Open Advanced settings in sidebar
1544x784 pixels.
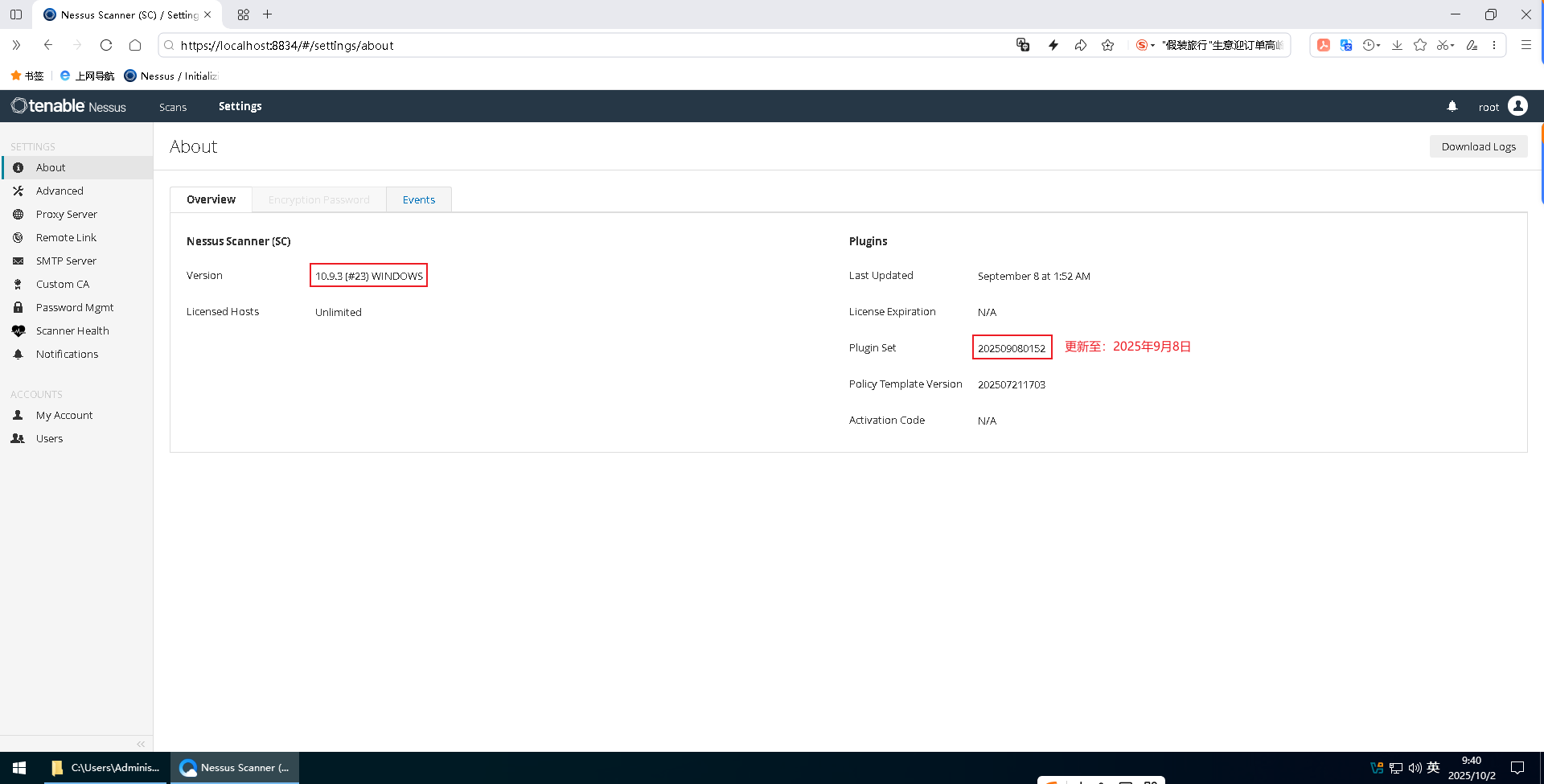[60, 191]
